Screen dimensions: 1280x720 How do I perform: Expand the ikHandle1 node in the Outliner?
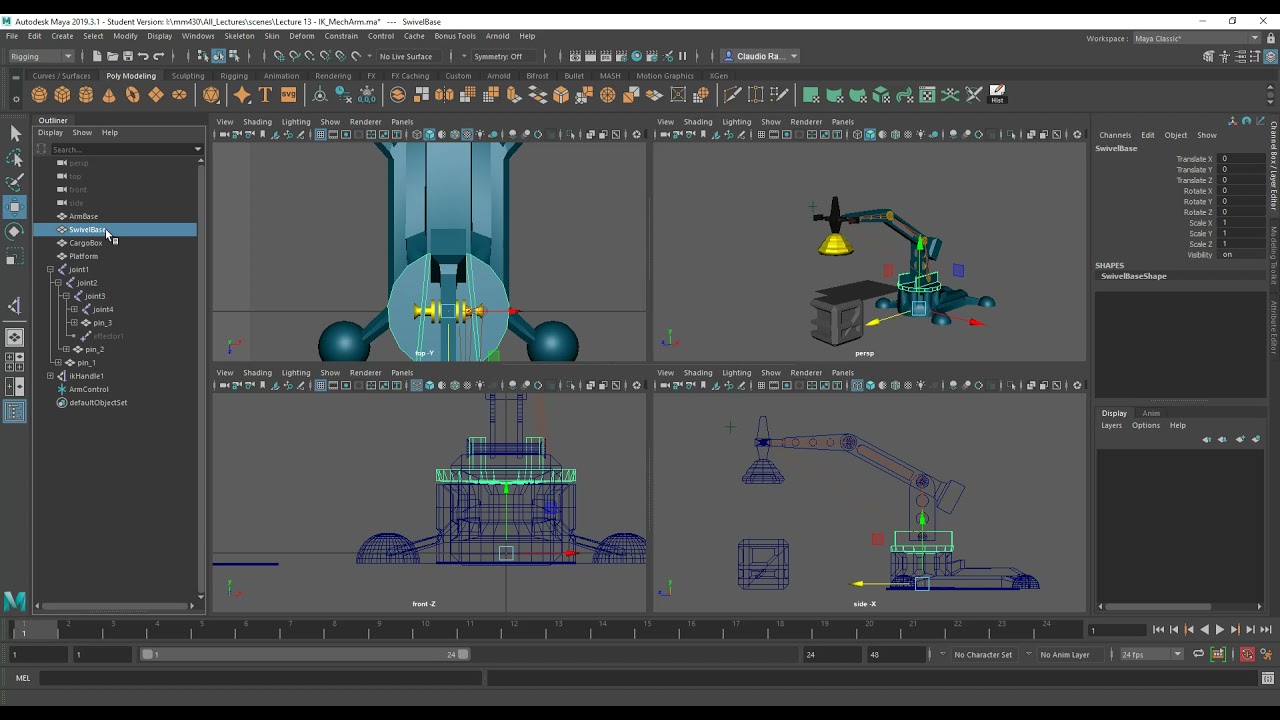(50, 376)
